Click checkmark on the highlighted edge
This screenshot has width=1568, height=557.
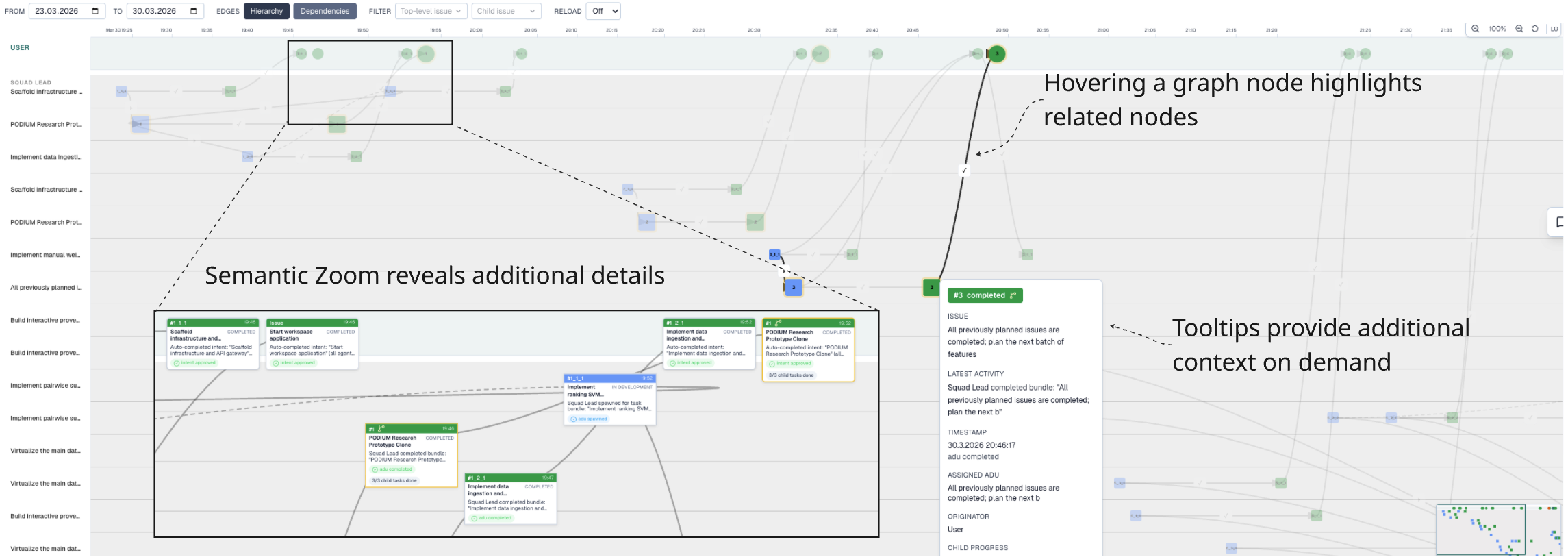(964, 171)
